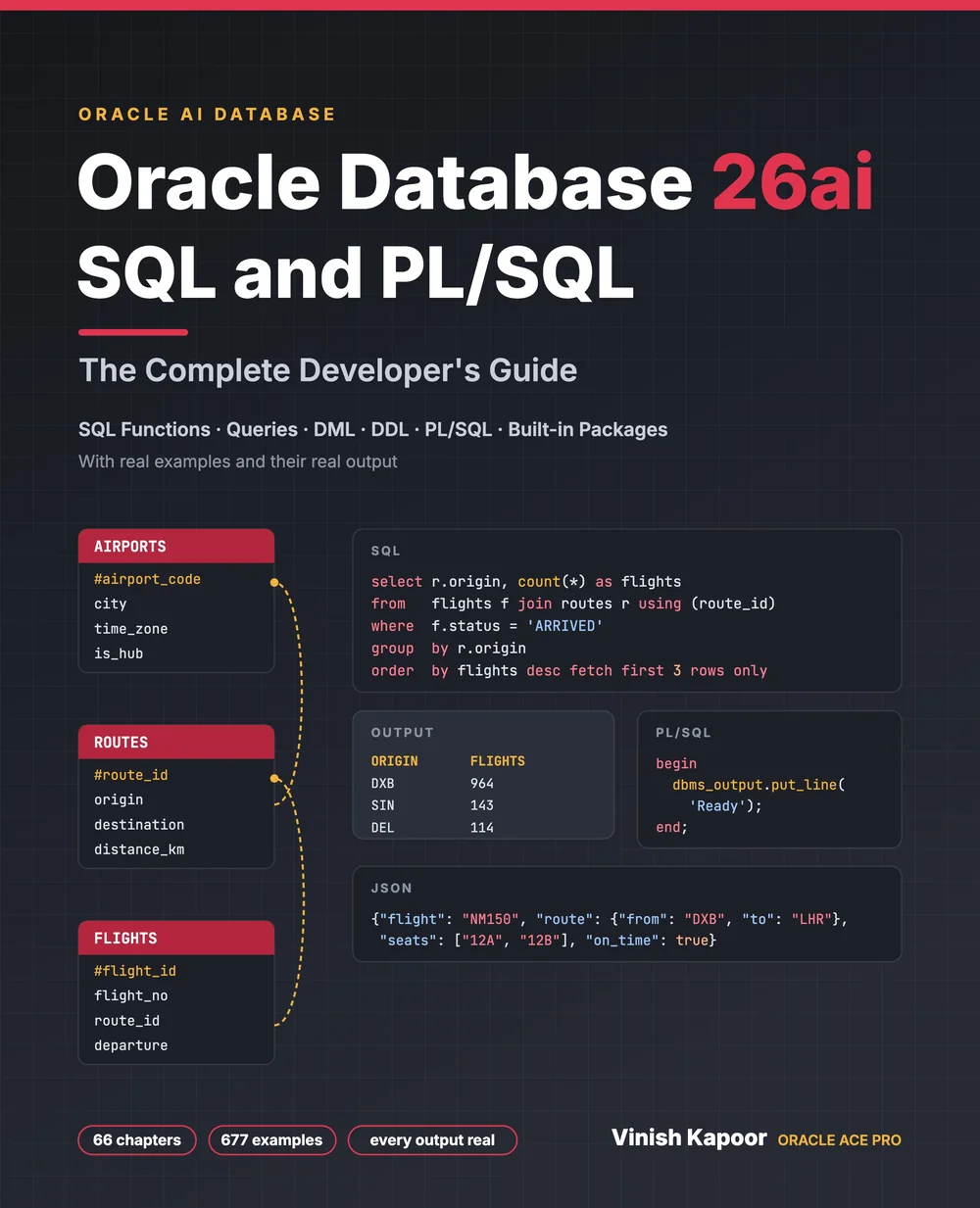This screenshot has height=1208, width=980.
Task: Click the DXB row in the OUTPUT table
Action: [483, 784]
